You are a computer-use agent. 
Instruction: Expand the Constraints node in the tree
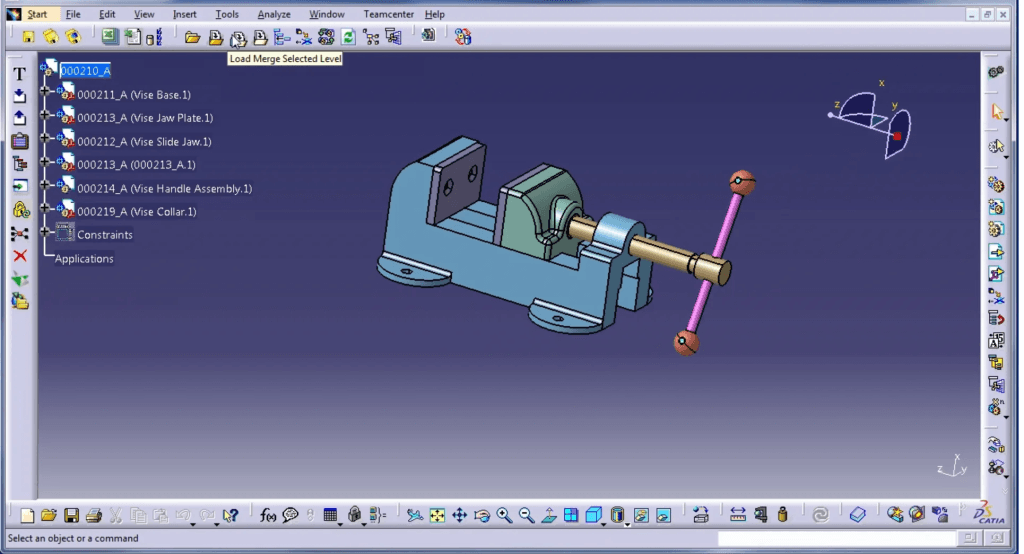(45, 232)
